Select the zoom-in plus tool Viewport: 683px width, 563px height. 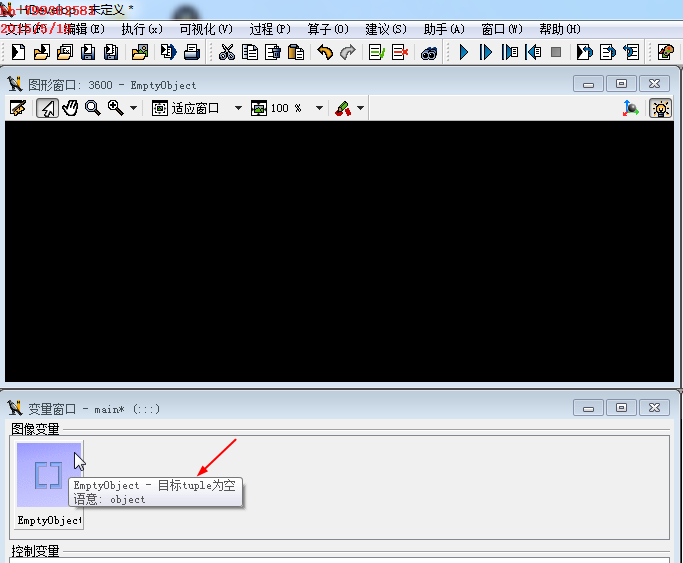tap(116, 108)
